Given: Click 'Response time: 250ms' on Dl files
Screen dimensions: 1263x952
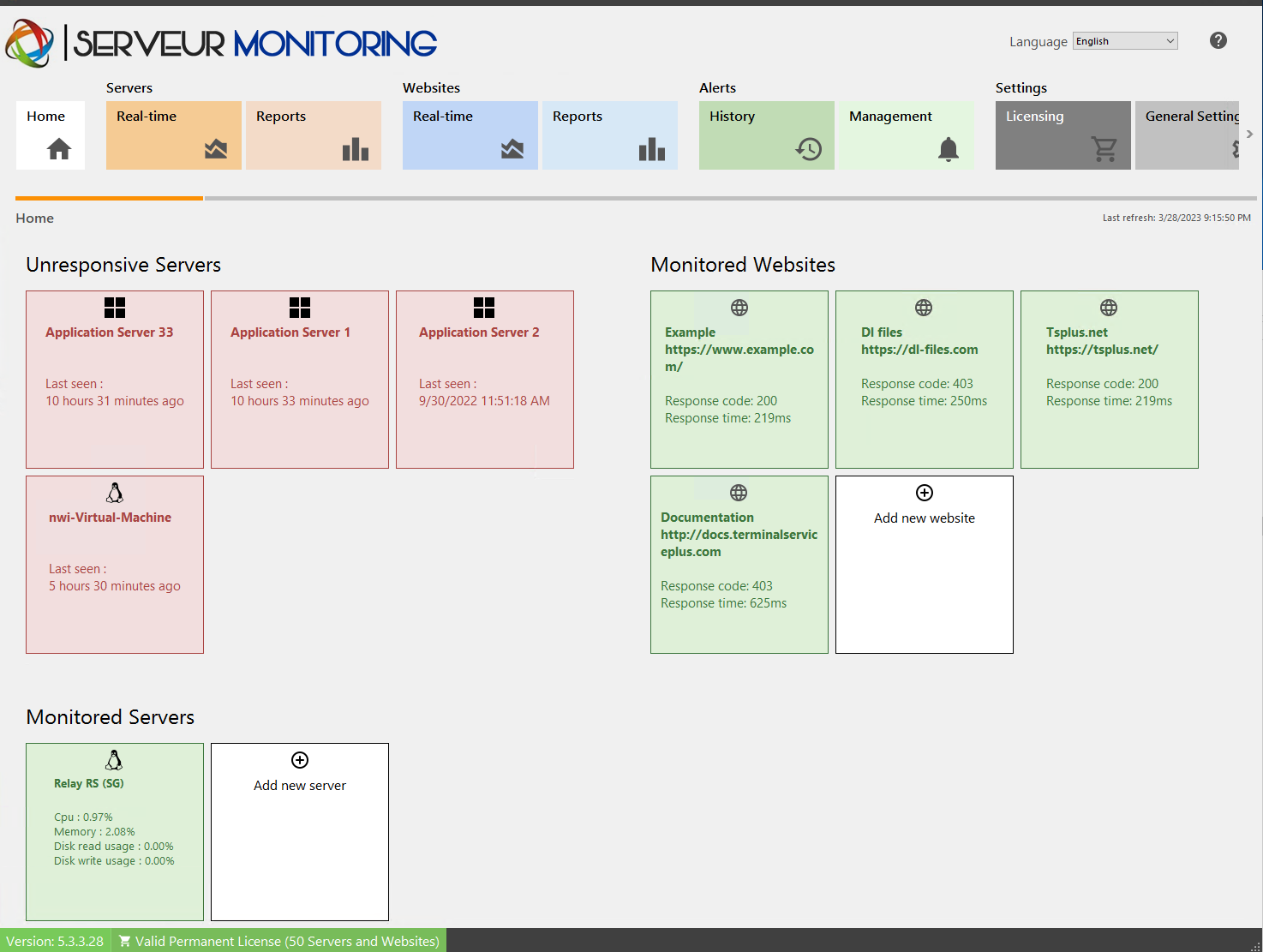Looking at the screenshot, I should 924,401.
